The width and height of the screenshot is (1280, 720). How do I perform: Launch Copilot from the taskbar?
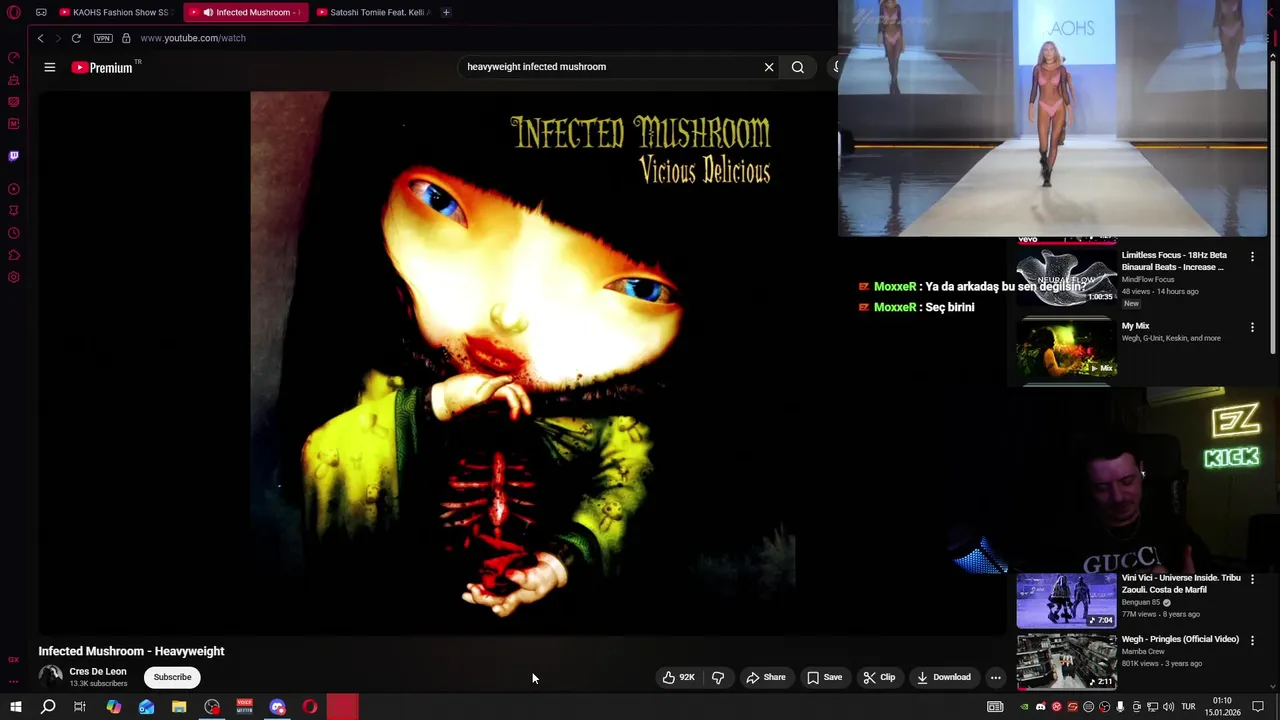click(x=114, y=707)
